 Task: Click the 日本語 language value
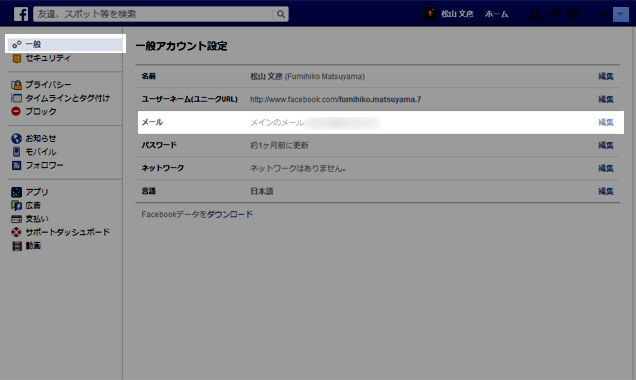click(x=262, y=191)
